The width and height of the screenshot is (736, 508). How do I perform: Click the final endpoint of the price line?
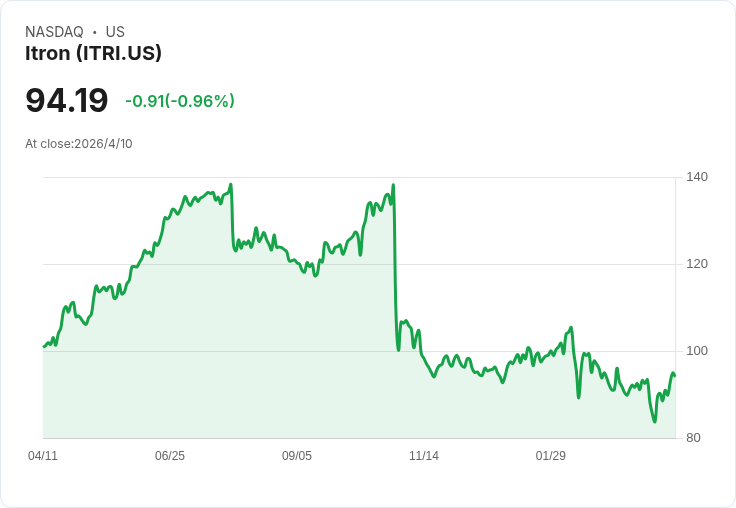coord(675,376)
